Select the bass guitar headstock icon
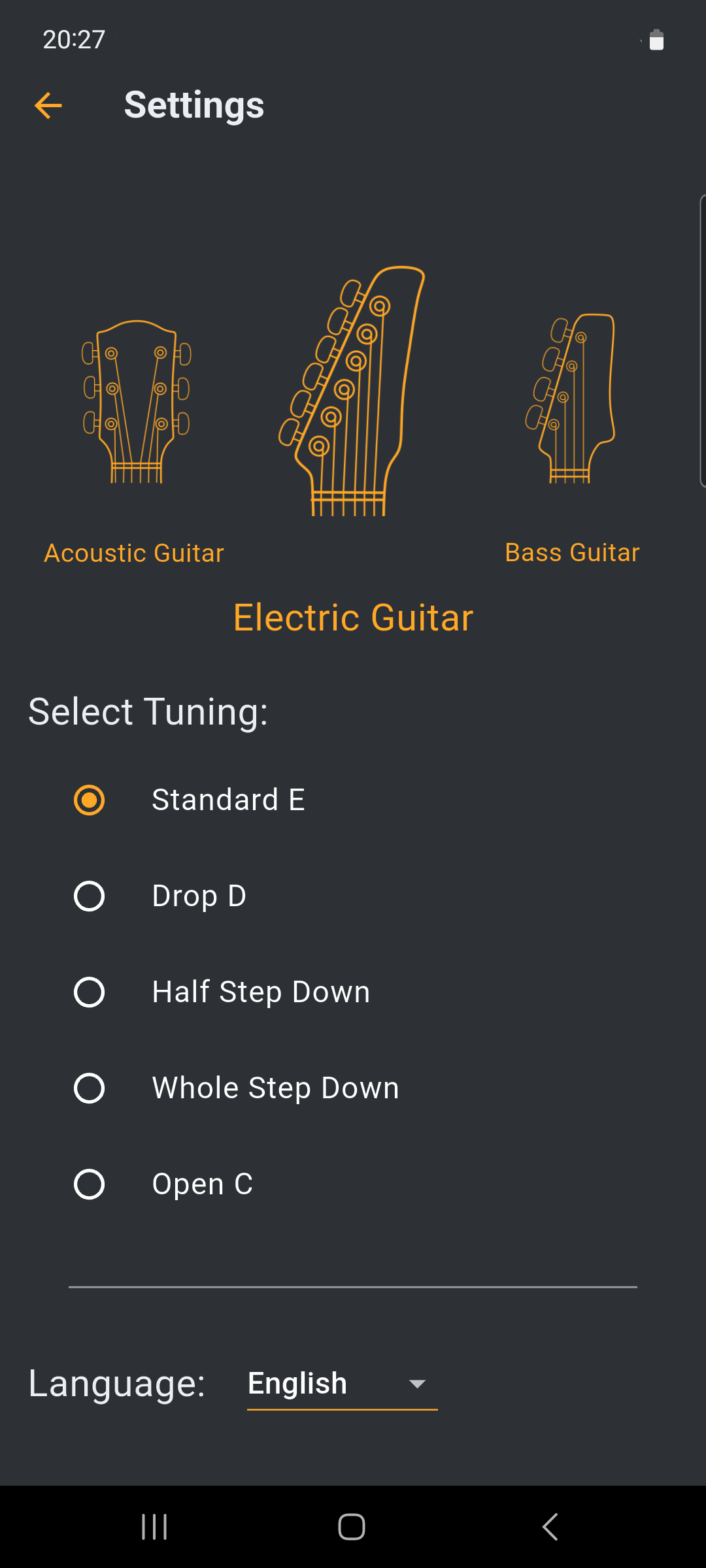706x1568 pixels. (571, 399)
